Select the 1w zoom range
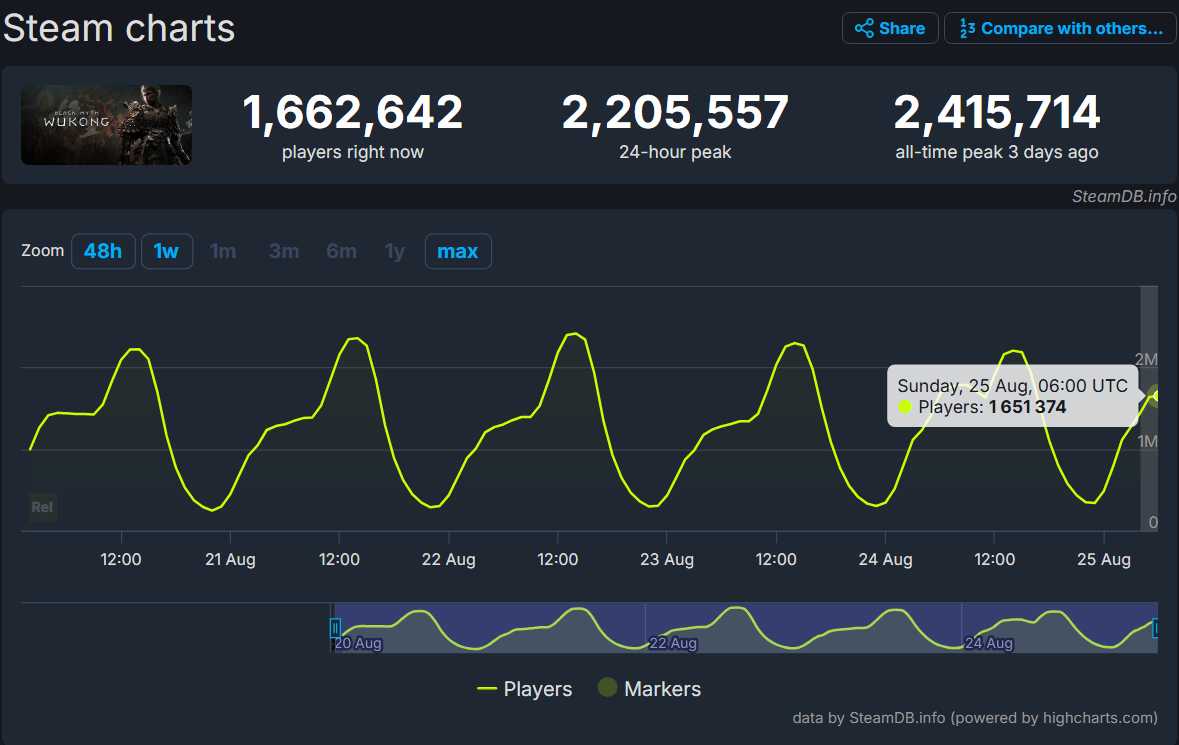The height and width of the screenshot is (745, 1179). point(166,251)
